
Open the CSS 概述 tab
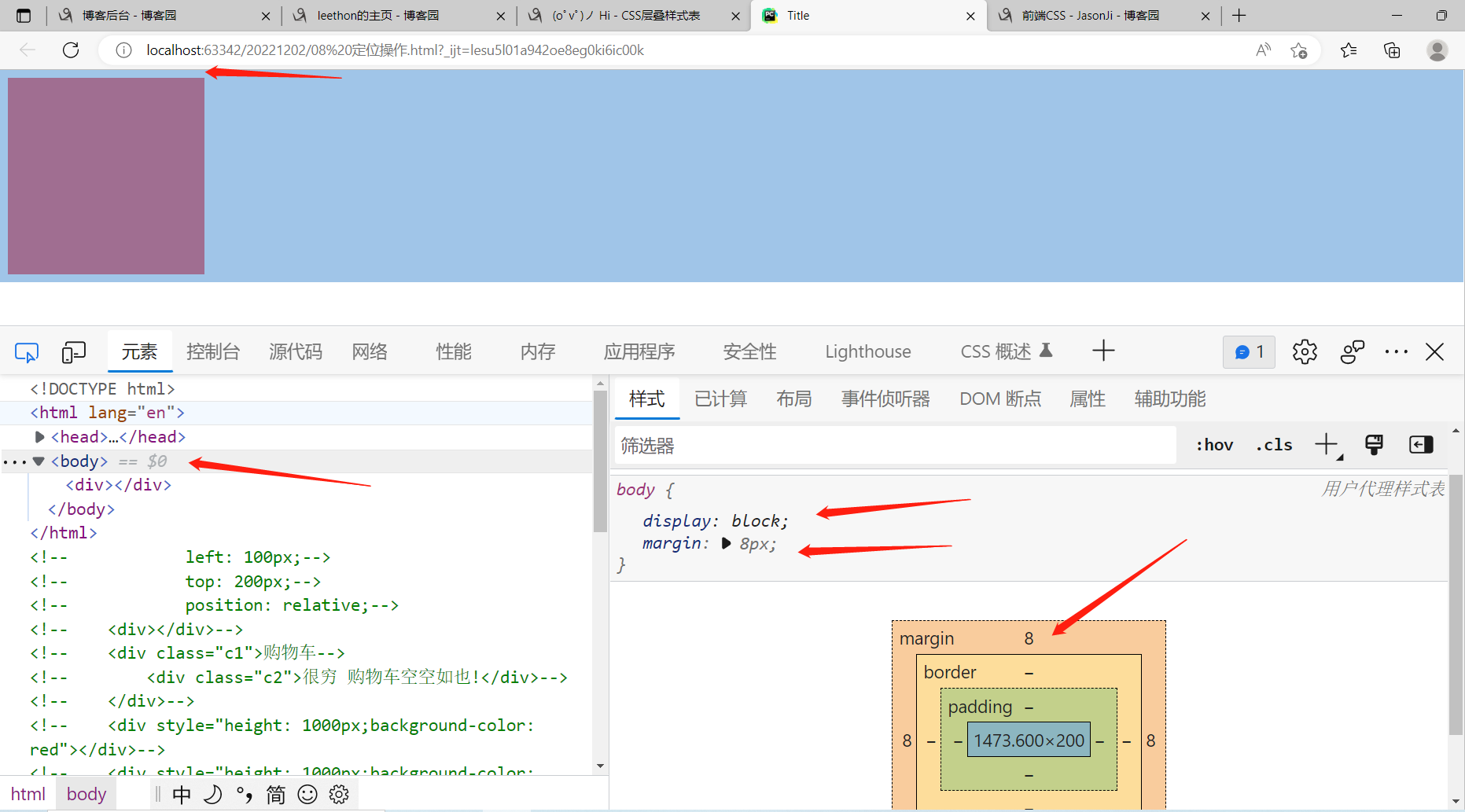pos(1006,351)
